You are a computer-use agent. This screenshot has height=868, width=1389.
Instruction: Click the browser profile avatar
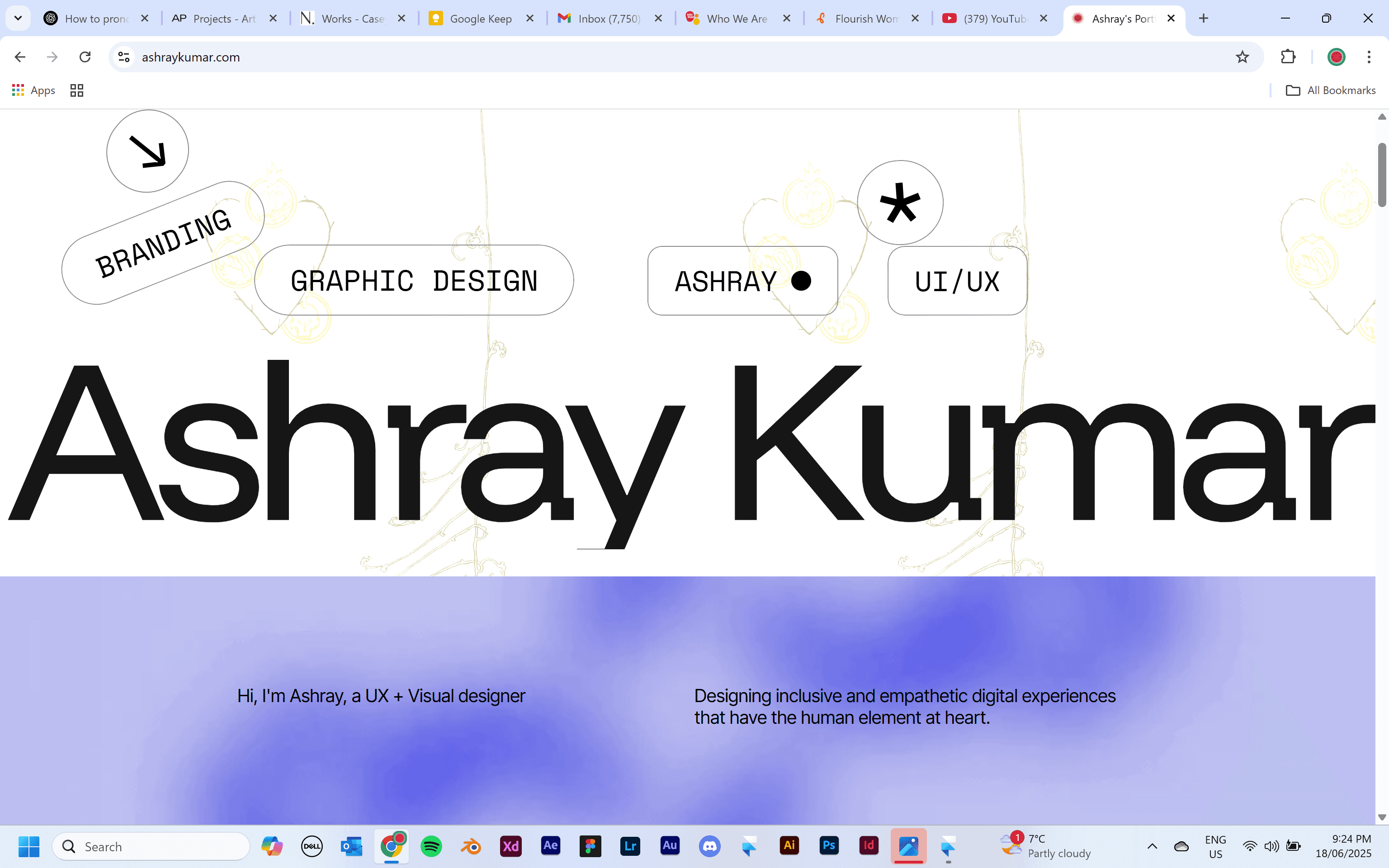[1336, 57]
